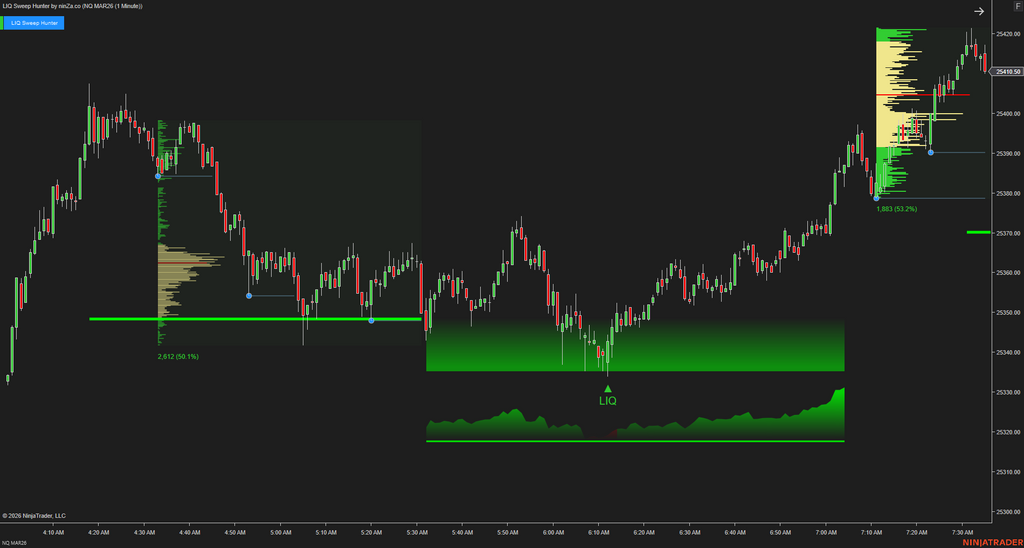This screenshot has height=548, width=1024.
Task: Click the 6:40 AM time axis label
Action: (x=735, y=532)
